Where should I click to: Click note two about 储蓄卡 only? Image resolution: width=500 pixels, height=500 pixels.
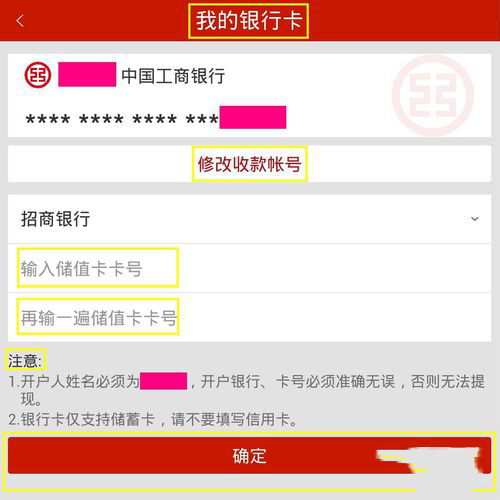coord(153,419)
